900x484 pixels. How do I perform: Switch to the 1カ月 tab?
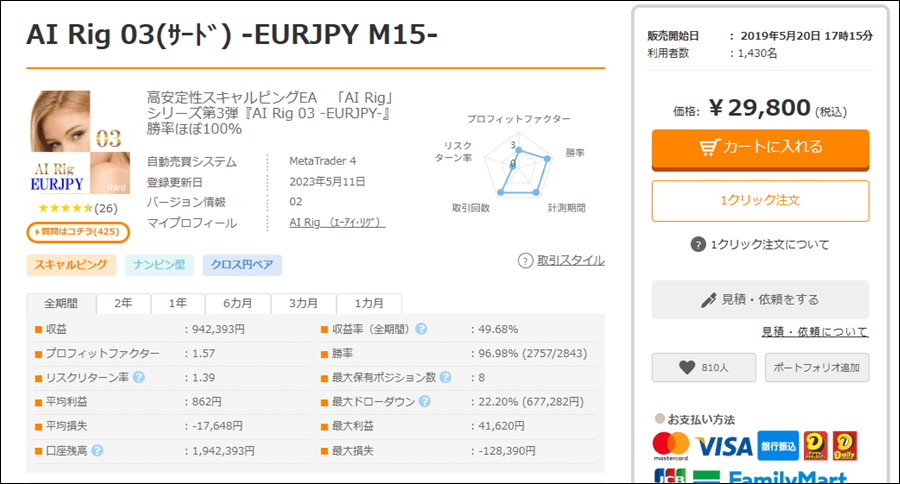pos(369,303)
